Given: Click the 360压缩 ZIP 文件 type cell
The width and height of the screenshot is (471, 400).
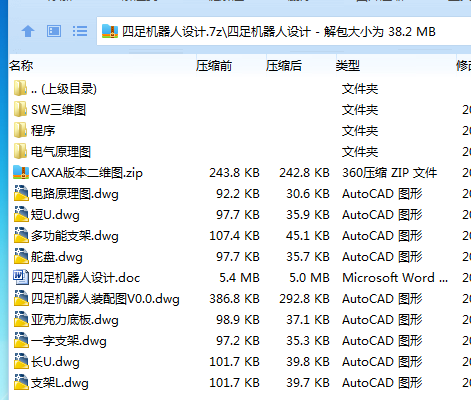Looking at the screenshot, I should [x=389, y=173].
